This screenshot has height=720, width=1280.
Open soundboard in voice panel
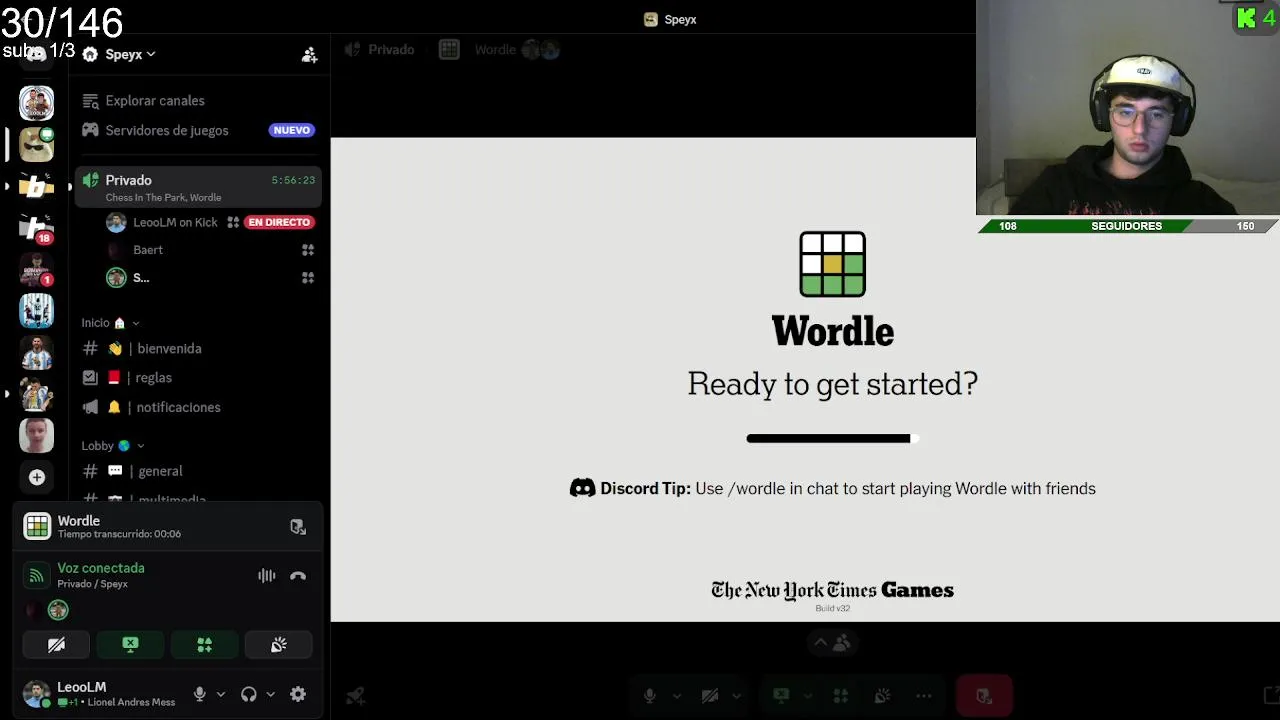[279, 645]
